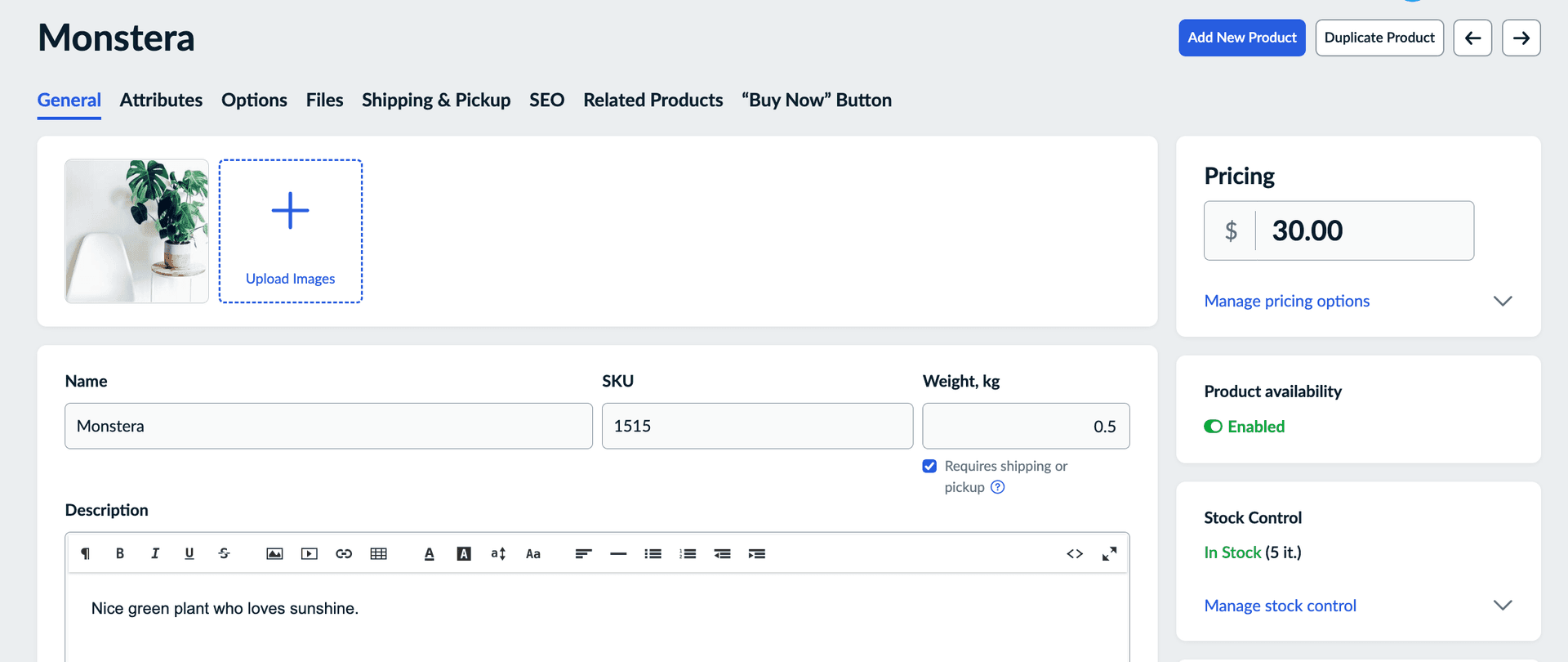Expand Manage stock control section
This screenshot has width=1568, height=662.
(x=1502, y=606)
